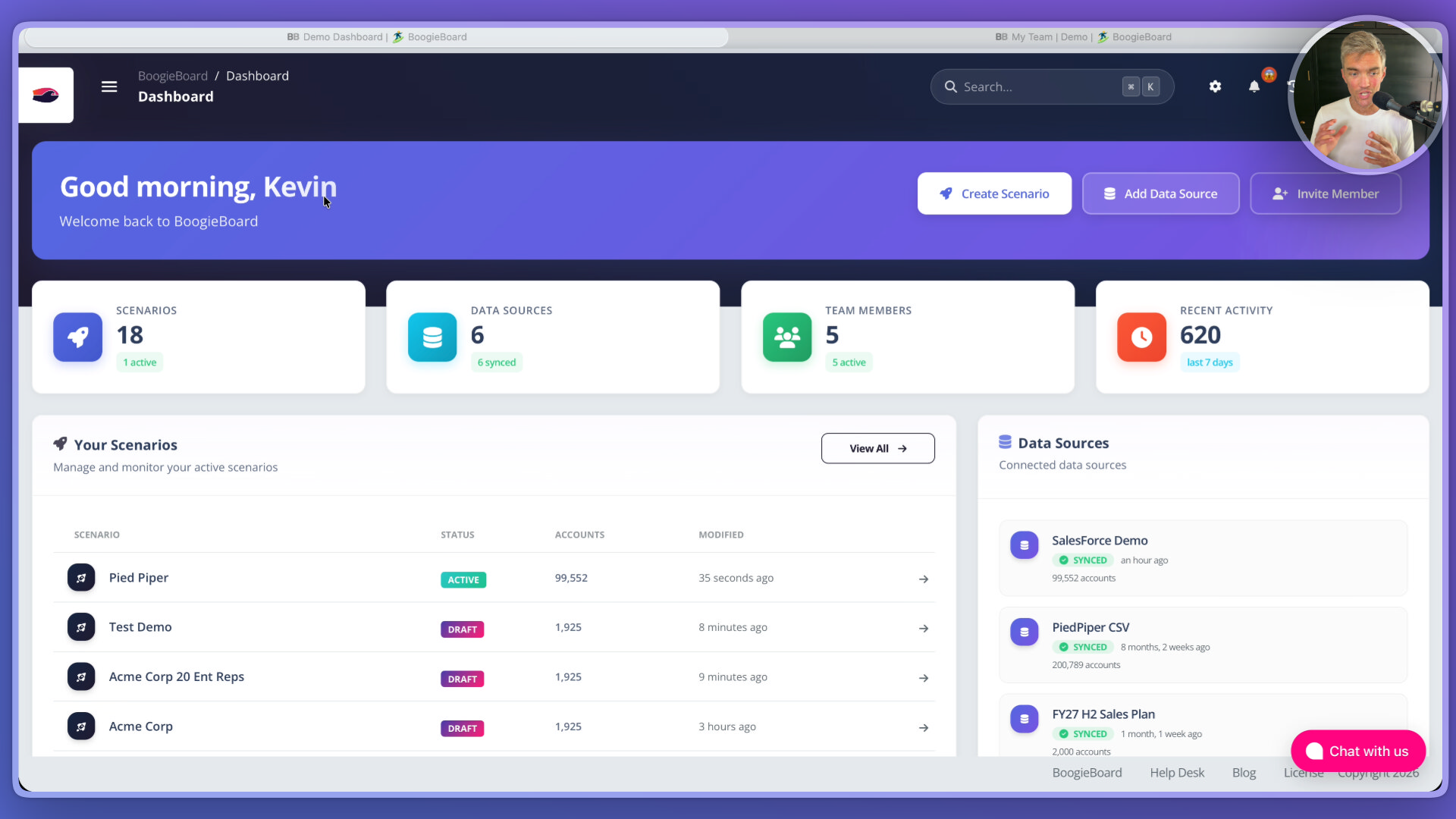
Task: Click the DRAFT badge for Test Demo
Action: coord(462,629)
